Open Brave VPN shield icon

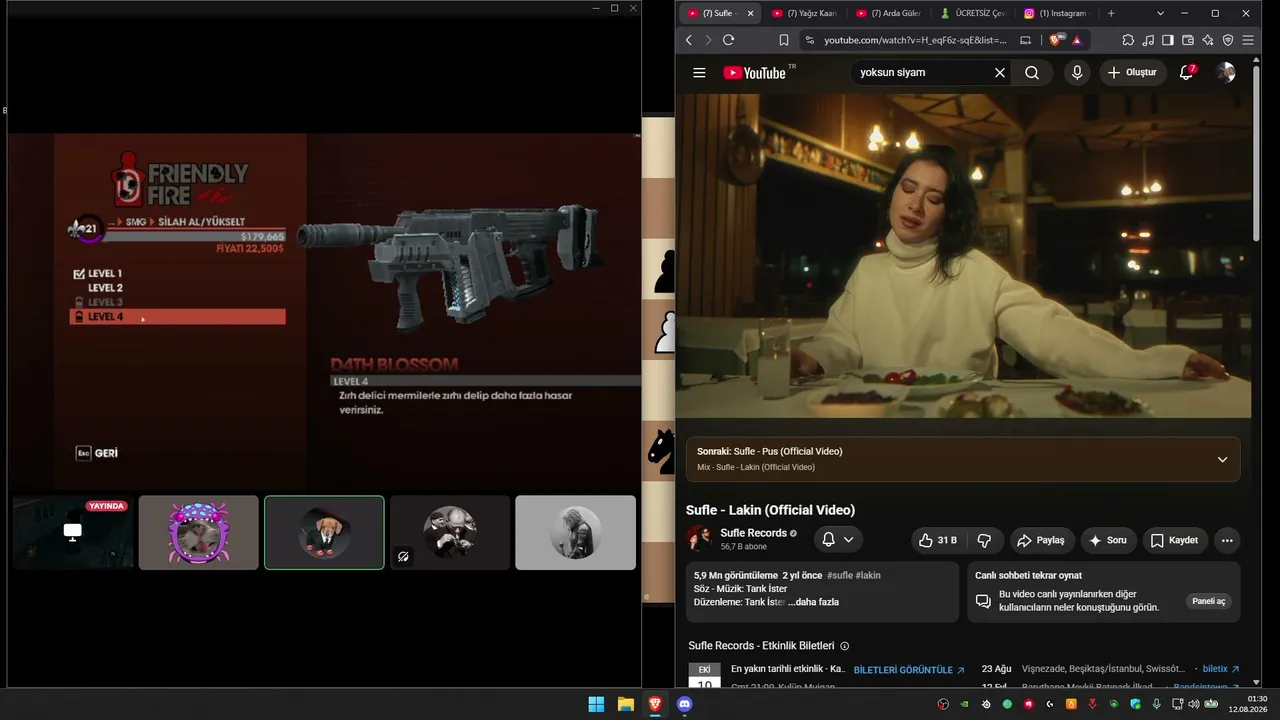click(x=1228, y=40)
